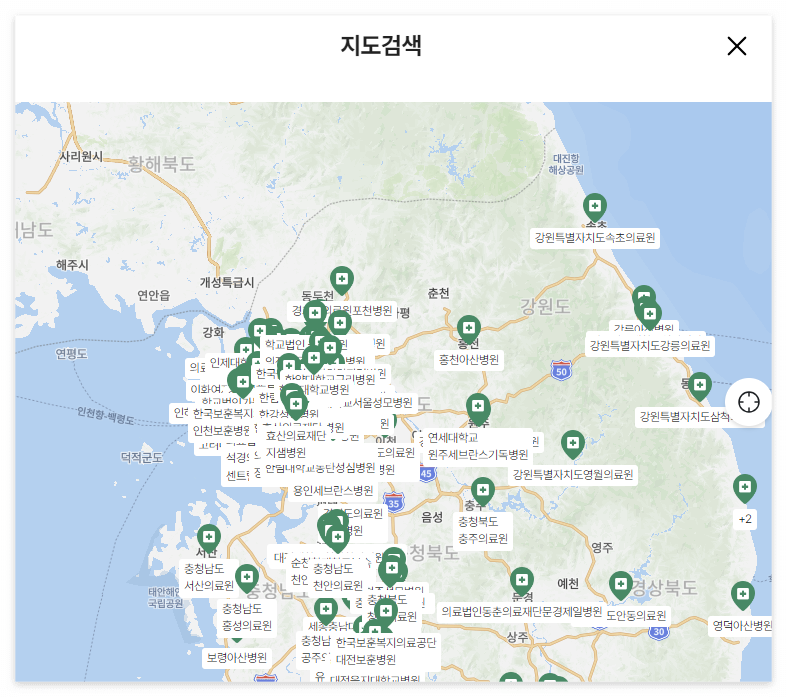This screenshot has width=787, height=697.
Task: Select the 홍성의료원 marker pin
Action: click(247, 578)
